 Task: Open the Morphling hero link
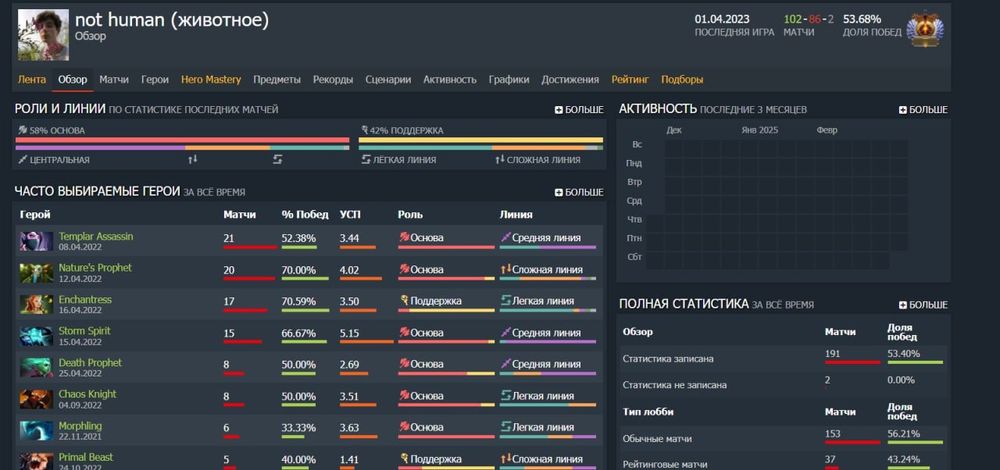(80, 425)
